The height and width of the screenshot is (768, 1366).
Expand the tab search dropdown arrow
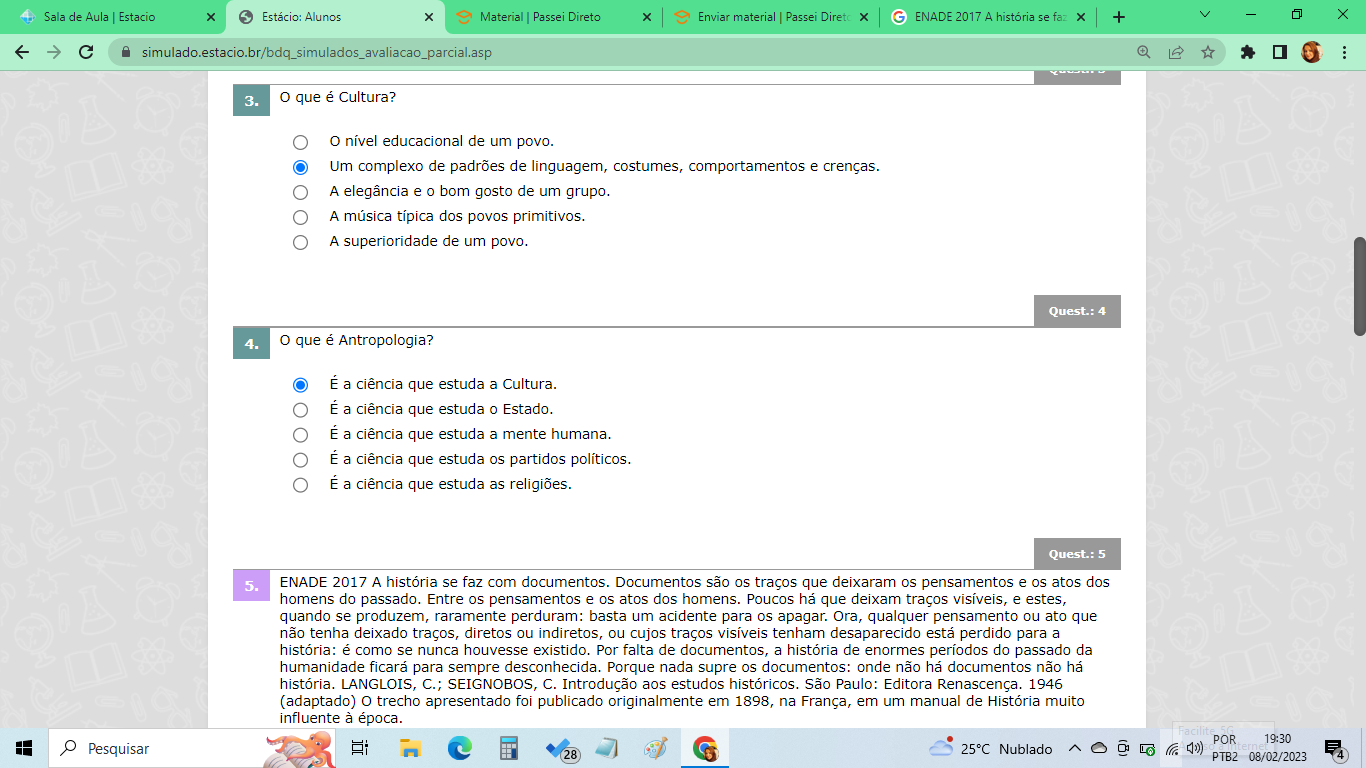click(x=1204, y=16)
